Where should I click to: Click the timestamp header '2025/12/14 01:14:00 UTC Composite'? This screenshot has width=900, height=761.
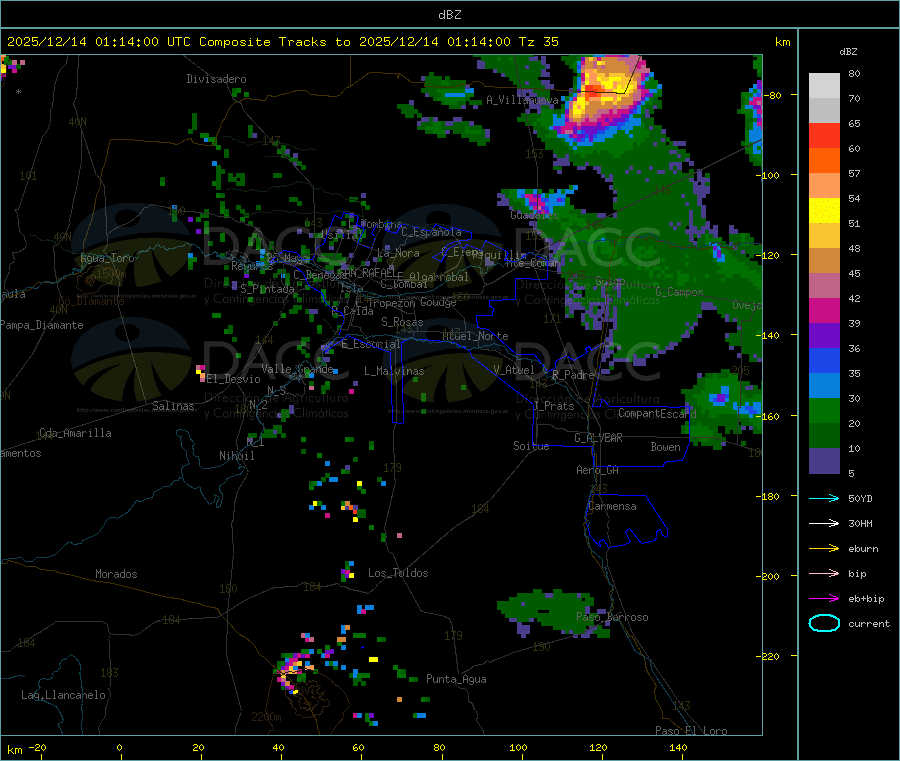point(138,42)
